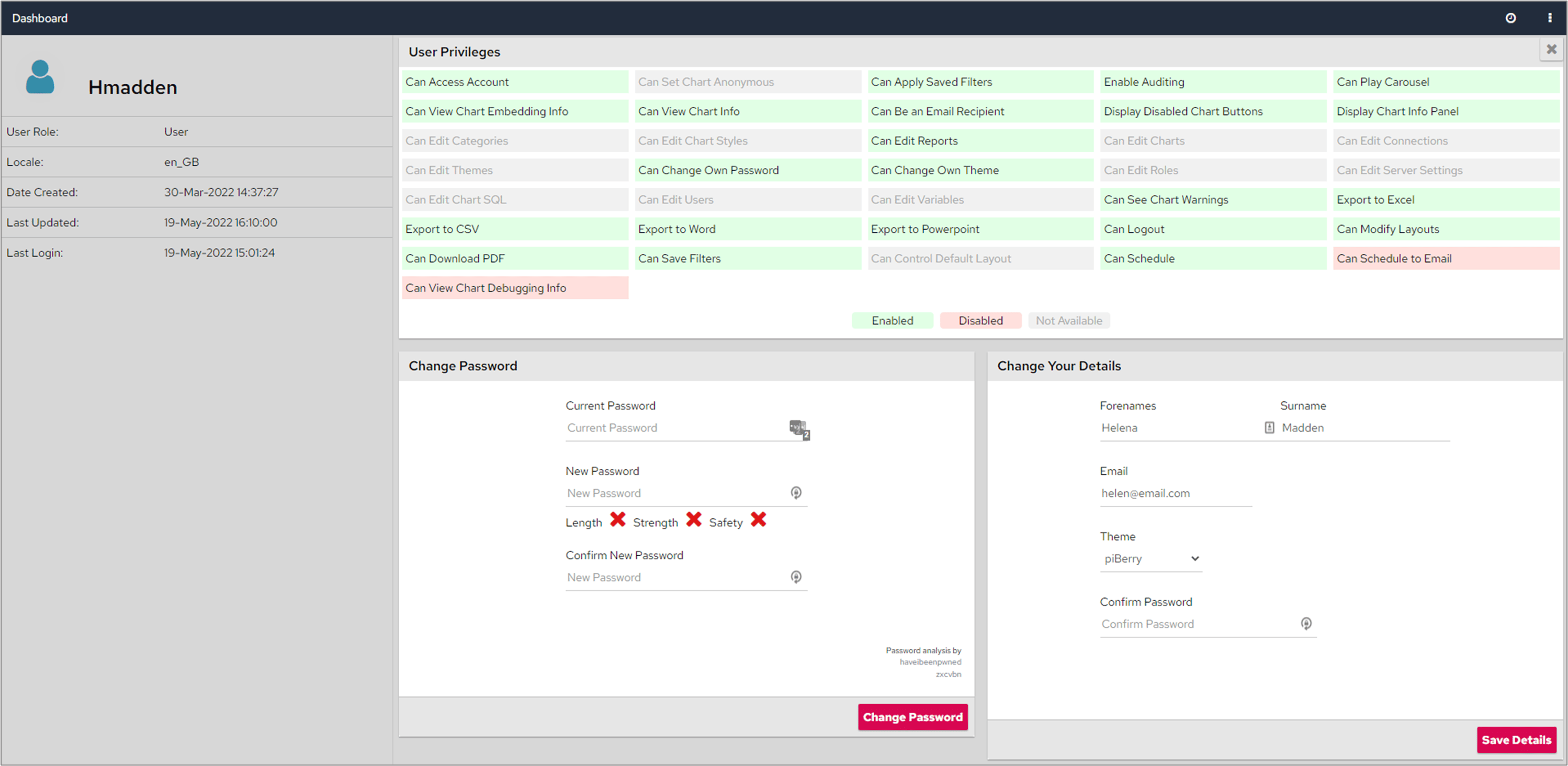Toggle the Can Schedule to Email privilege

click(1446, 258)
